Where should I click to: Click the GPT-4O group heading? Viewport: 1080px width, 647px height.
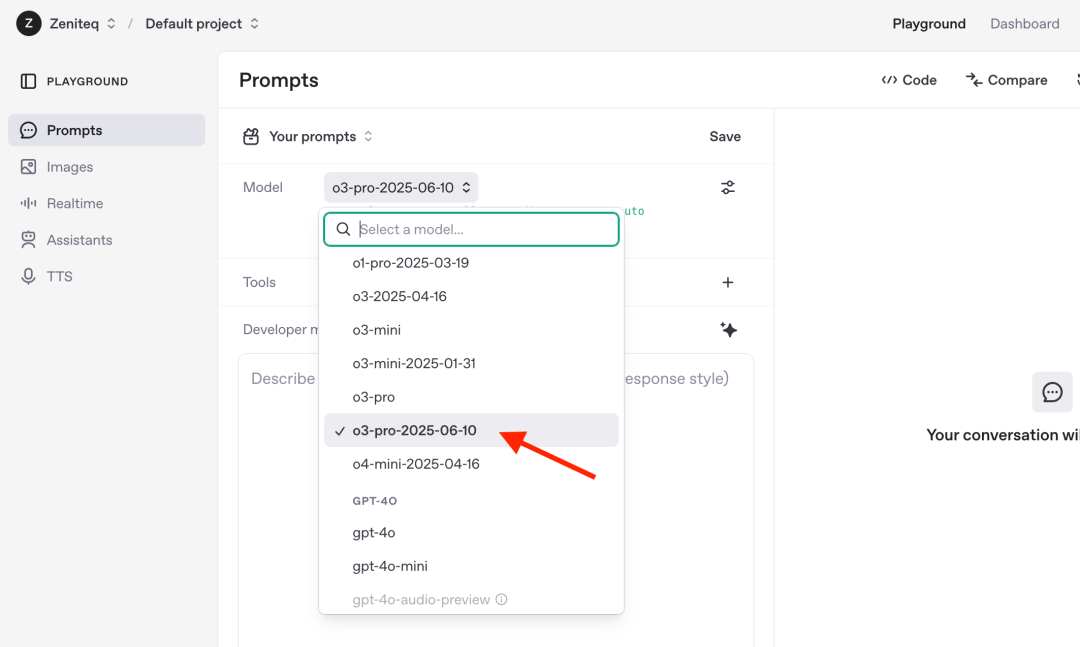point(375,501)
